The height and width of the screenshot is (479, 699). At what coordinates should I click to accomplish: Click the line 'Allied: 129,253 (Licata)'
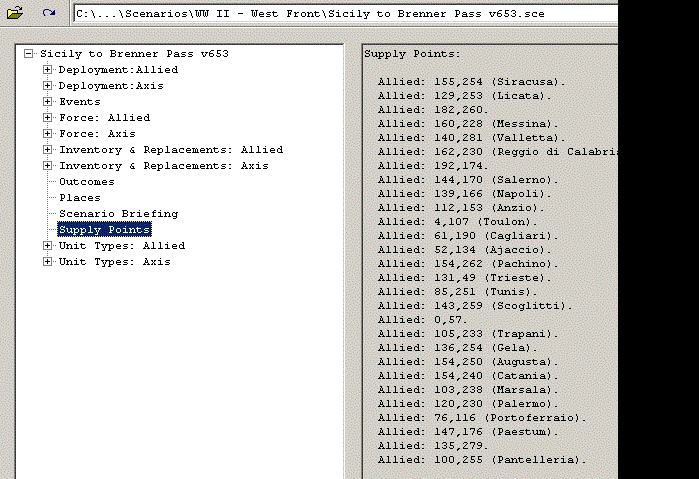465,96
